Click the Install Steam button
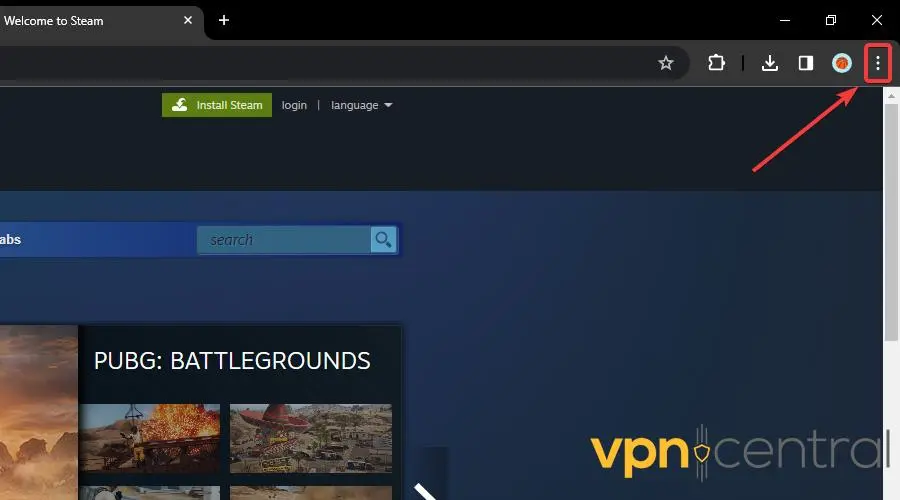Viewport: 900px width, 500px height. [x=217, y=105]
